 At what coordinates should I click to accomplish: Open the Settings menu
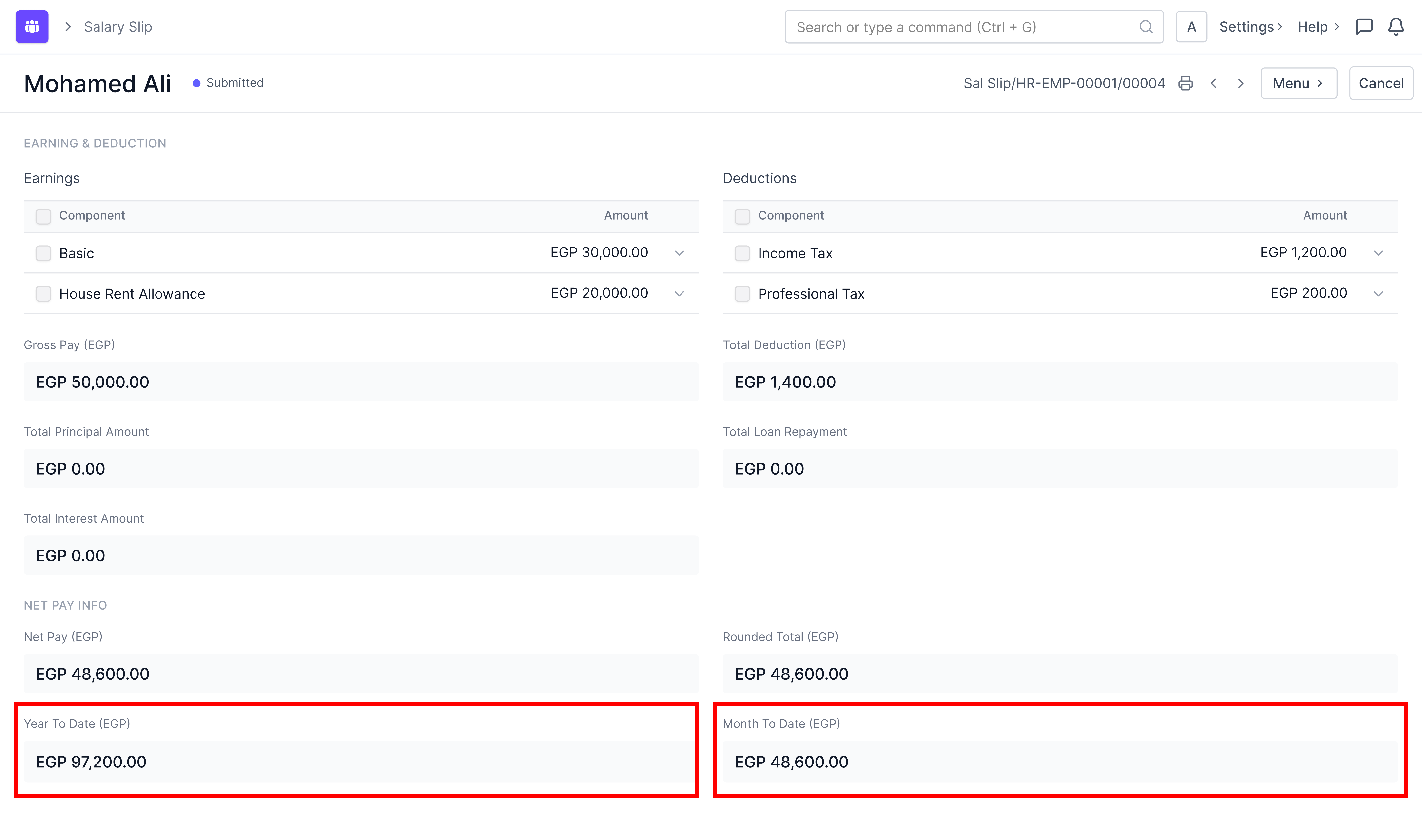(1250, 27)
